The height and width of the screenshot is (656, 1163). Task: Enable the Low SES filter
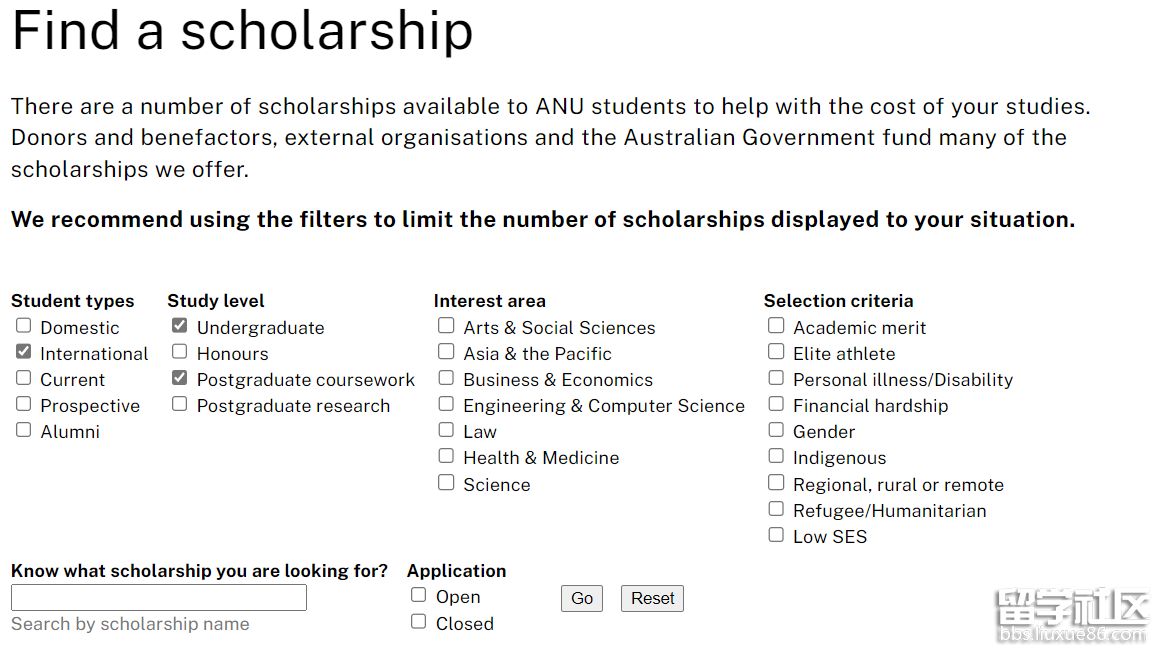776,535
